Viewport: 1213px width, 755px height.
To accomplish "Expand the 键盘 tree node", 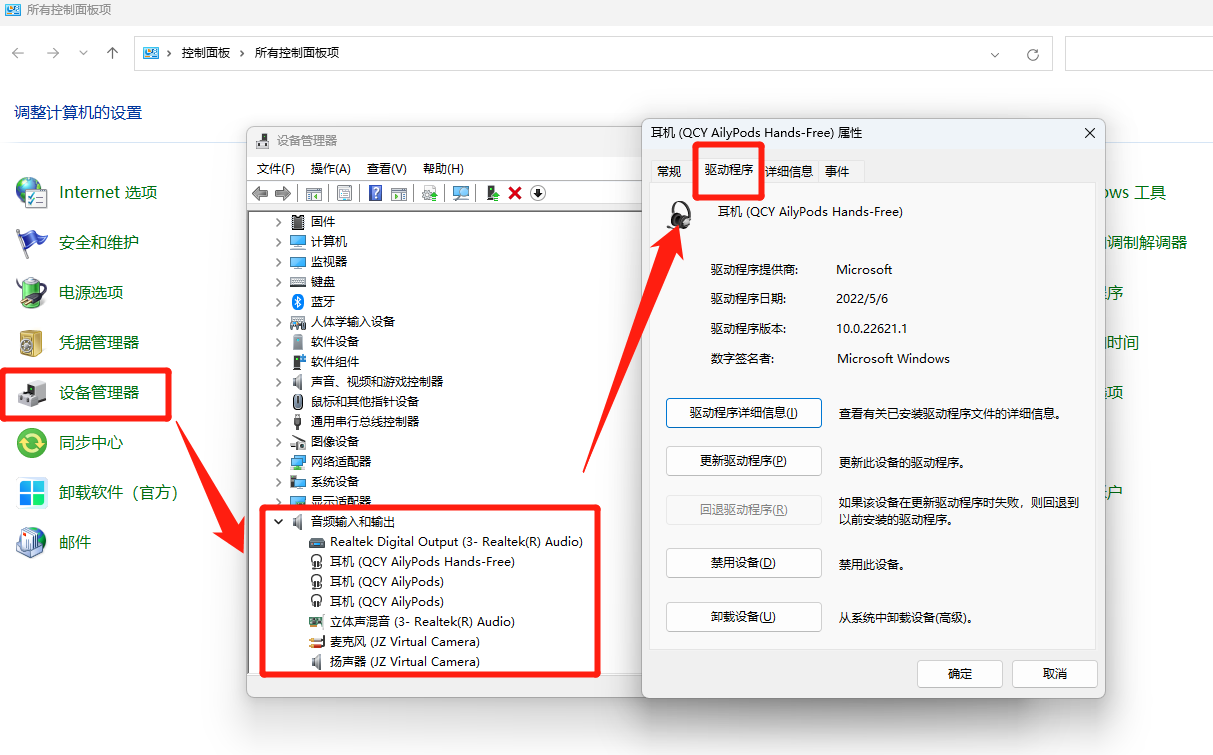I will [x=279, y=281].
